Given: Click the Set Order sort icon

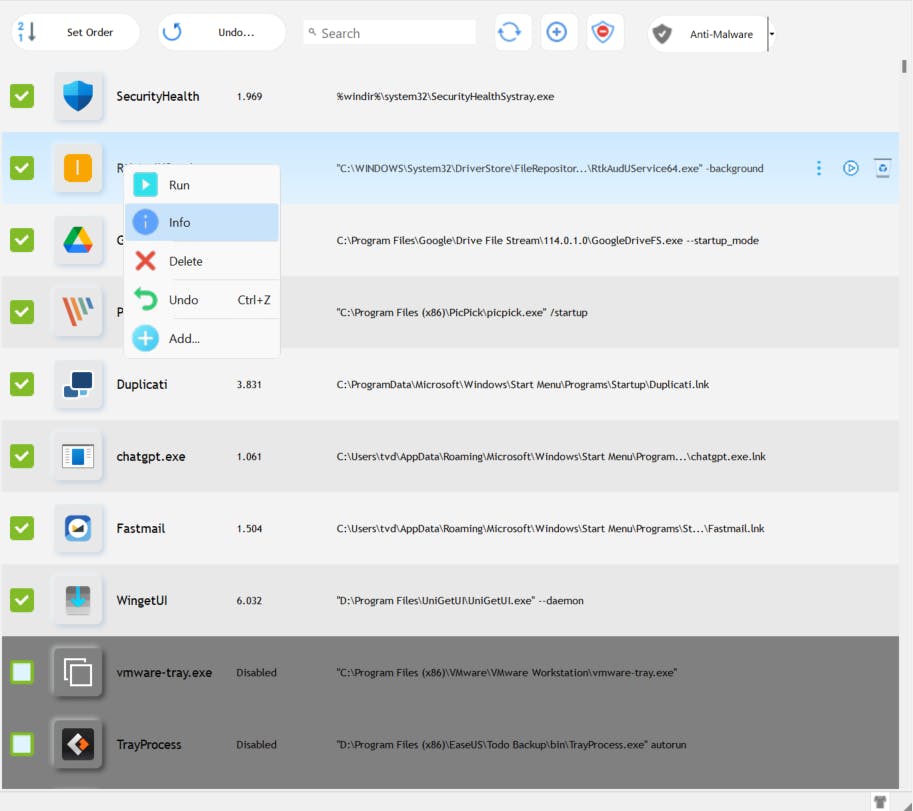Looking at the screenshot, I should 27,32.
